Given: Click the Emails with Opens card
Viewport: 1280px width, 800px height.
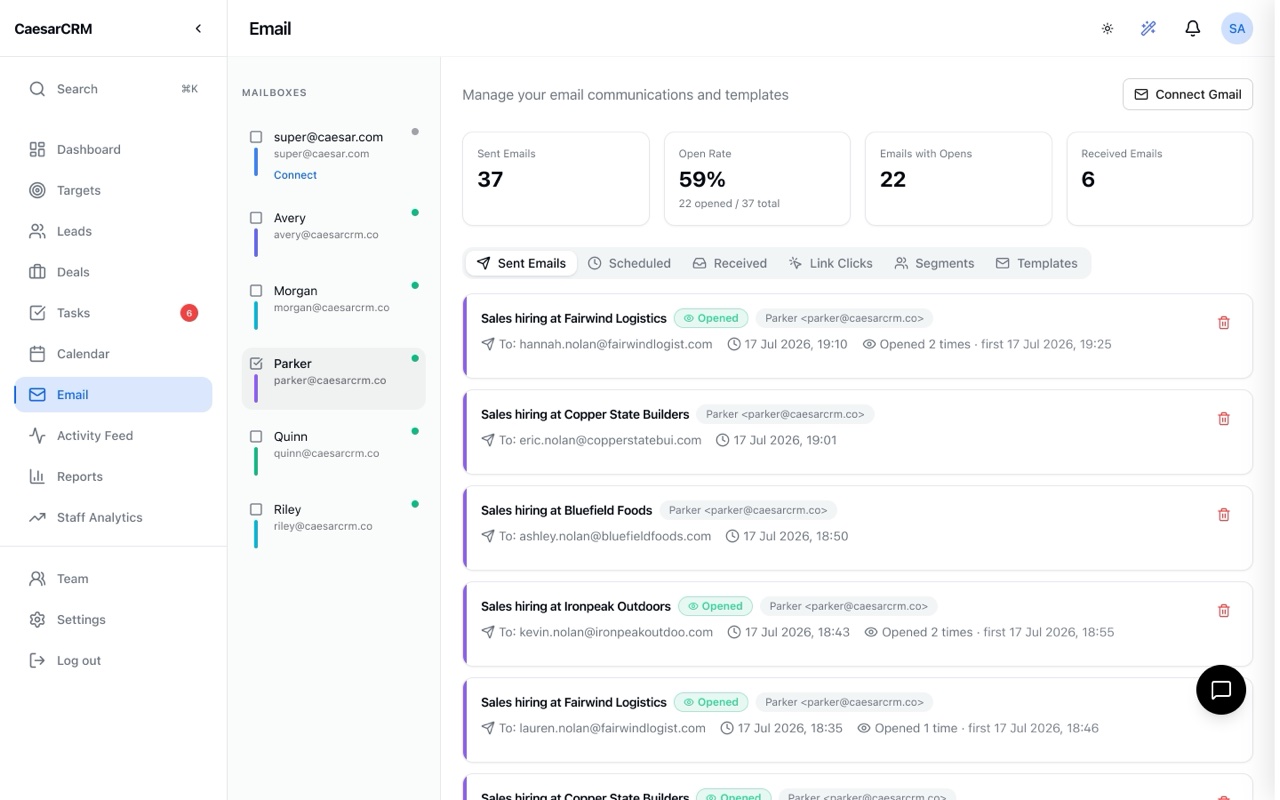Looking at the screenshot, I should (x=958, y=179).
